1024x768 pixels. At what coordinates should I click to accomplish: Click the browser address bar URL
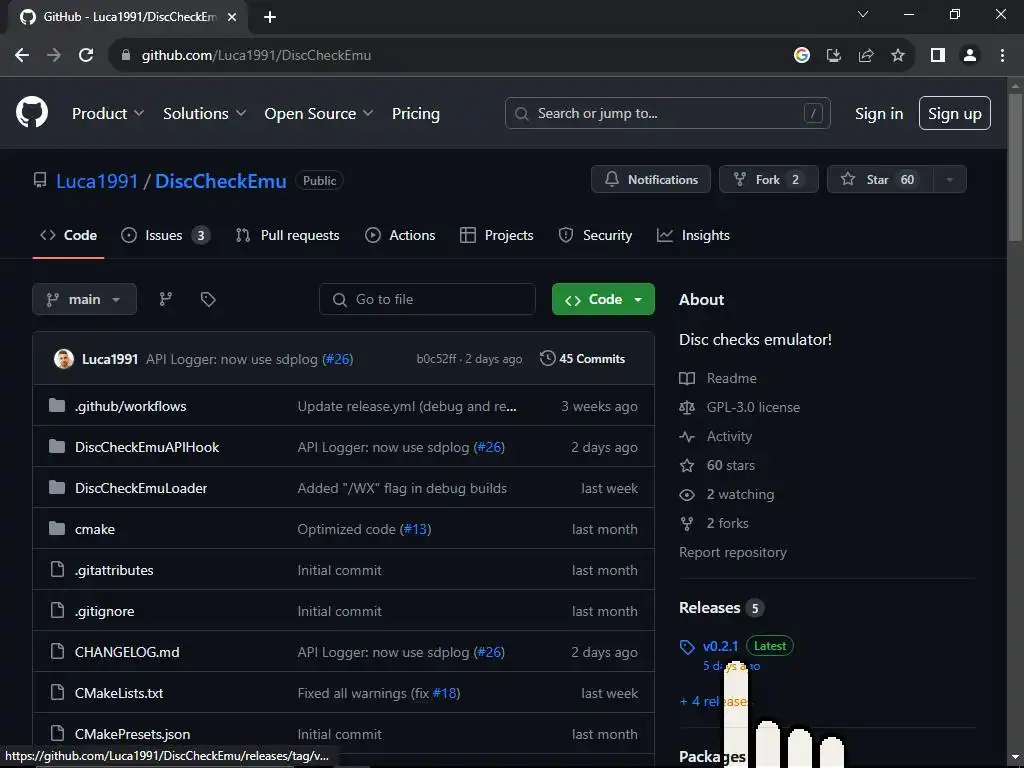coord(256,56)
